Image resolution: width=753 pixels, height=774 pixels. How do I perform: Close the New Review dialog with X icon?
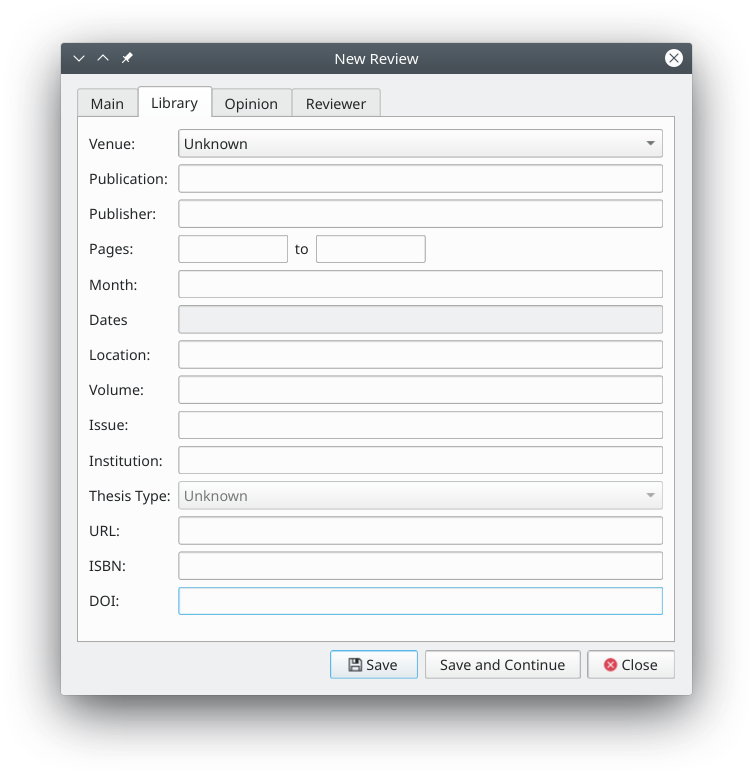tap(674, 58)
